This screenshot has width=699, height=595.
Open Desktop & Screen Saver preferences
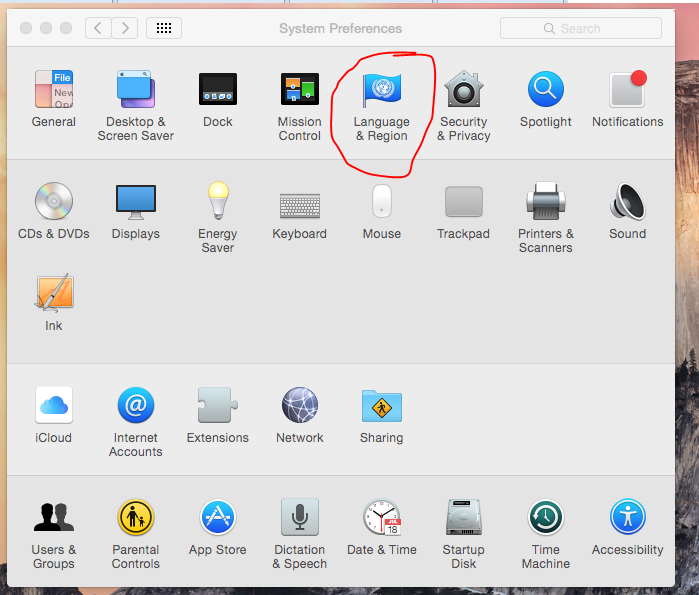[136, 89]
